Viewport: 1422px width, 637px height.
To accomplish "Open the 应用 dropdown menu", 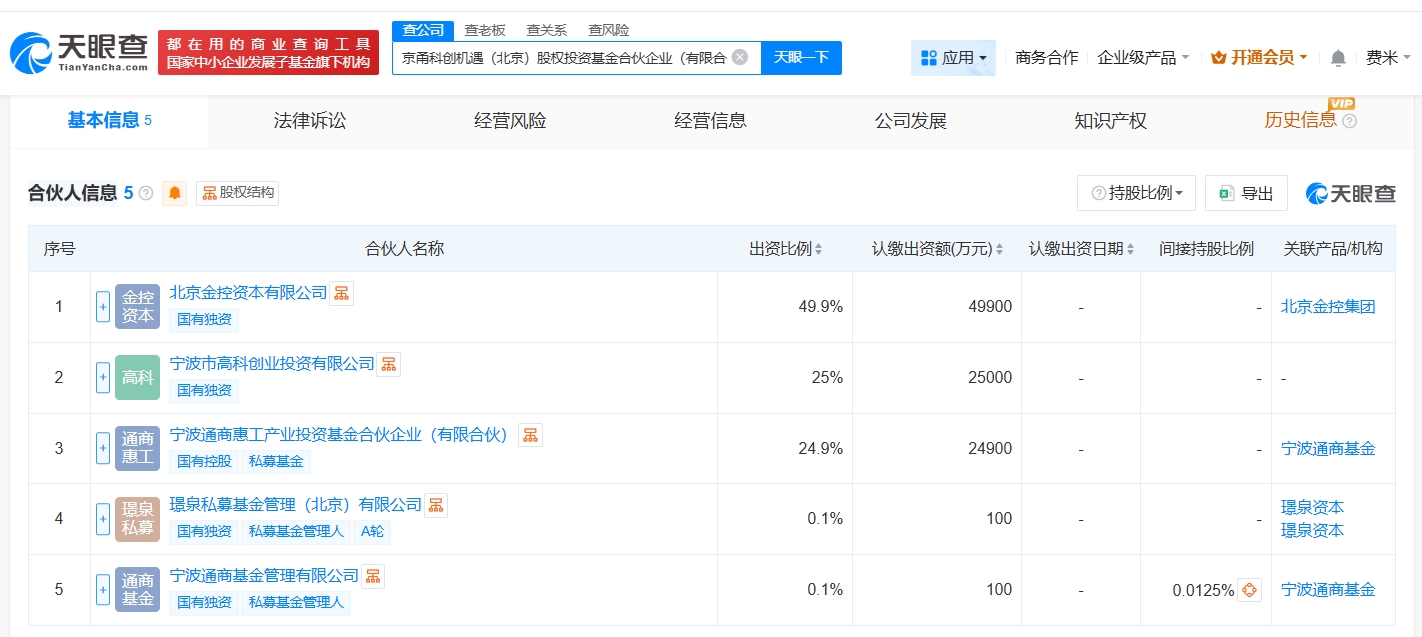I will (x=953, y=58).
